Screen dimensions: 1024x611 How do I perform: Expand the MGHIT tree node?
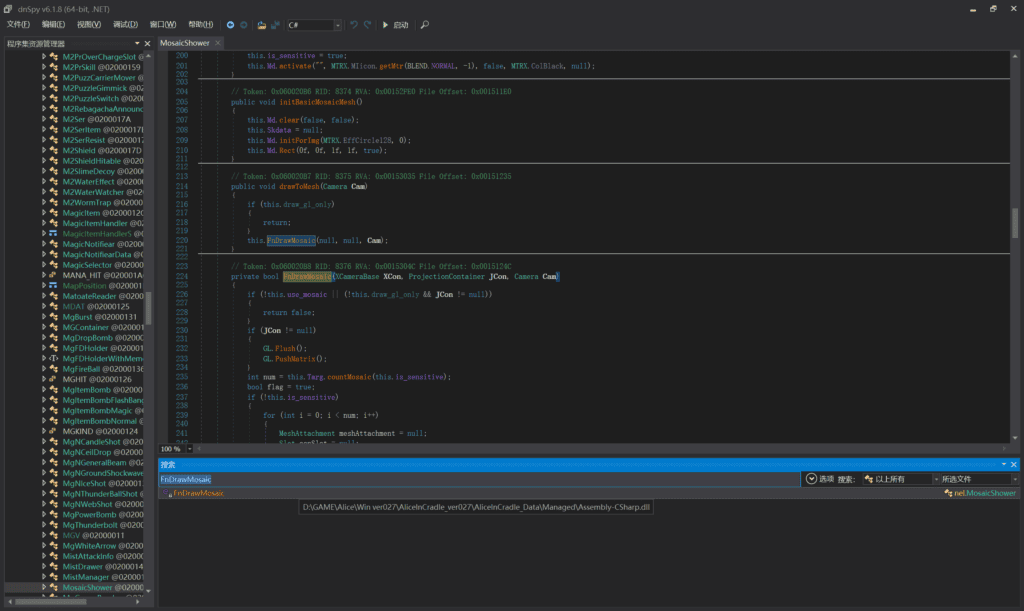pyautogui.click(x=44, y=379)
